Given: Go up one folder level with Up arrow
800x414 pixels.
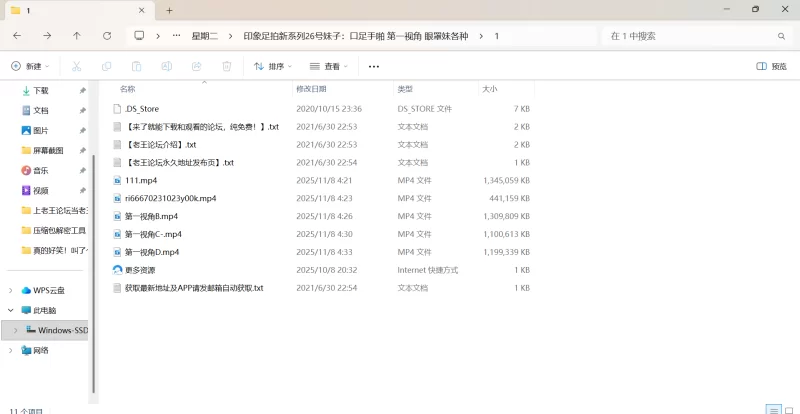Looking at the screenshot, I should pos(77,35).
